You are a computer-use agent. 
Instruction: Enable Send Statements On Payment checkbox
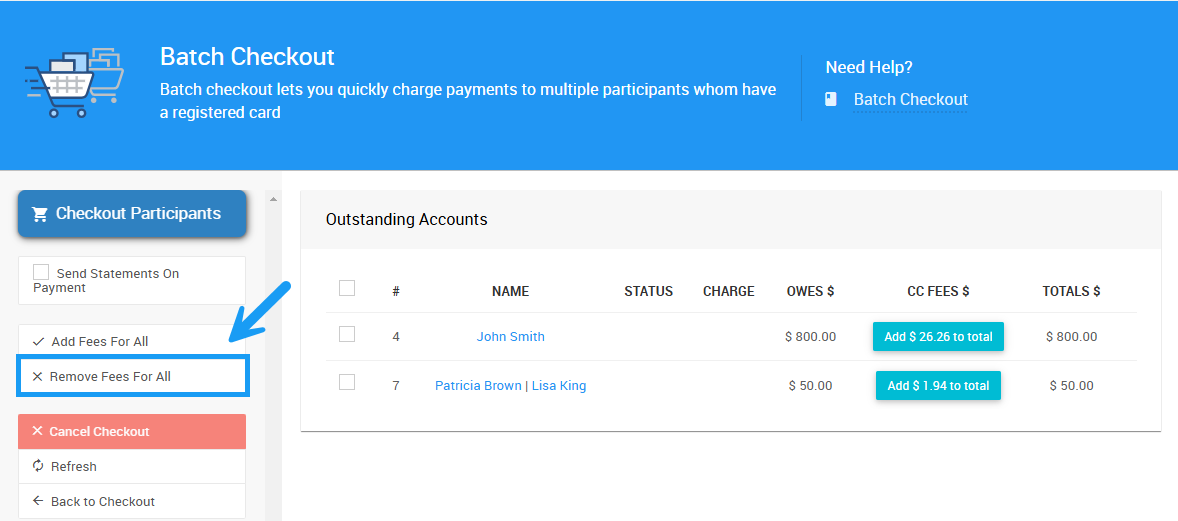point(41,273)
